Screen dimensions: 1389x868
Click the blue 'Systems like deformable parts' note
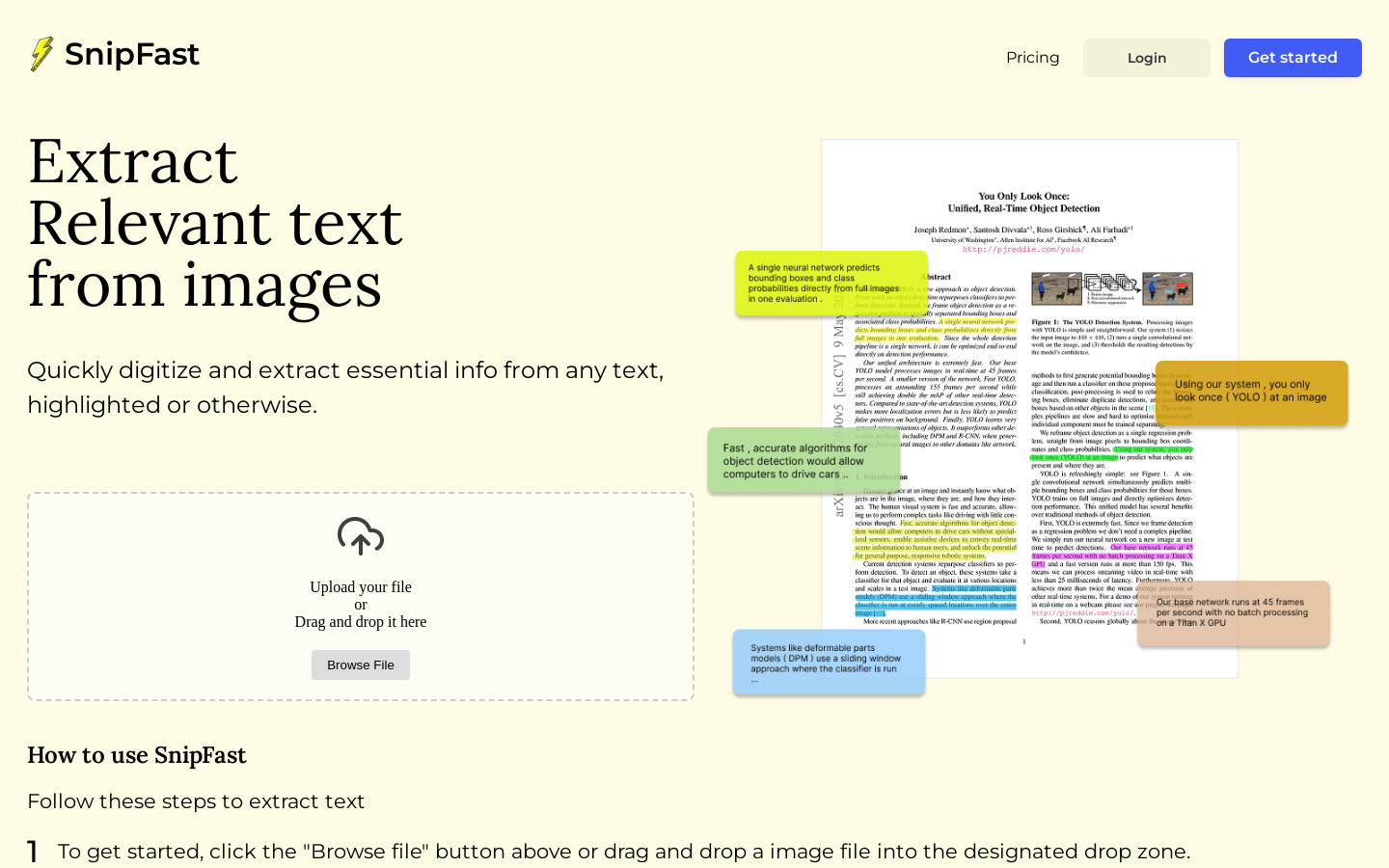(x=829, y=663)
